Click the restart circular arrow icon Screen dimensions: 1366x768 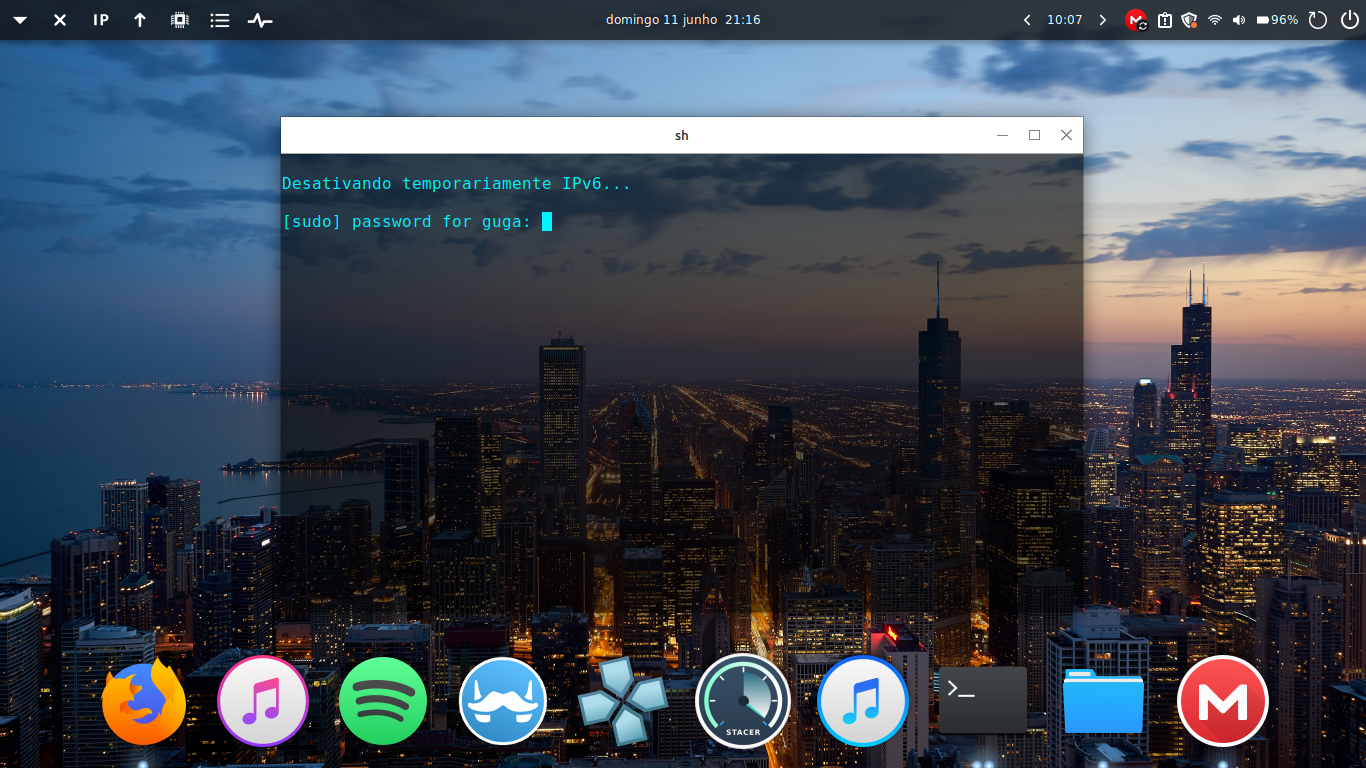[x=1318, y=20]
